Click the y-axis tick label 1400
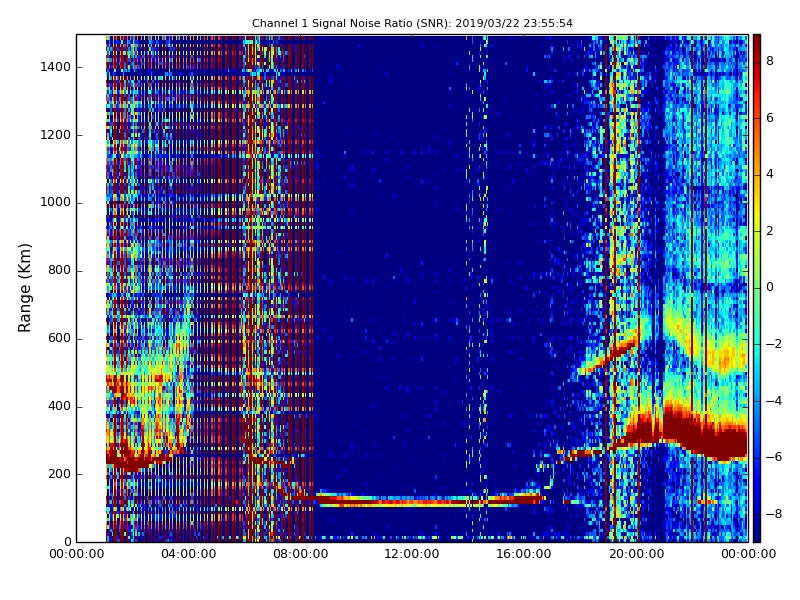 56,67
